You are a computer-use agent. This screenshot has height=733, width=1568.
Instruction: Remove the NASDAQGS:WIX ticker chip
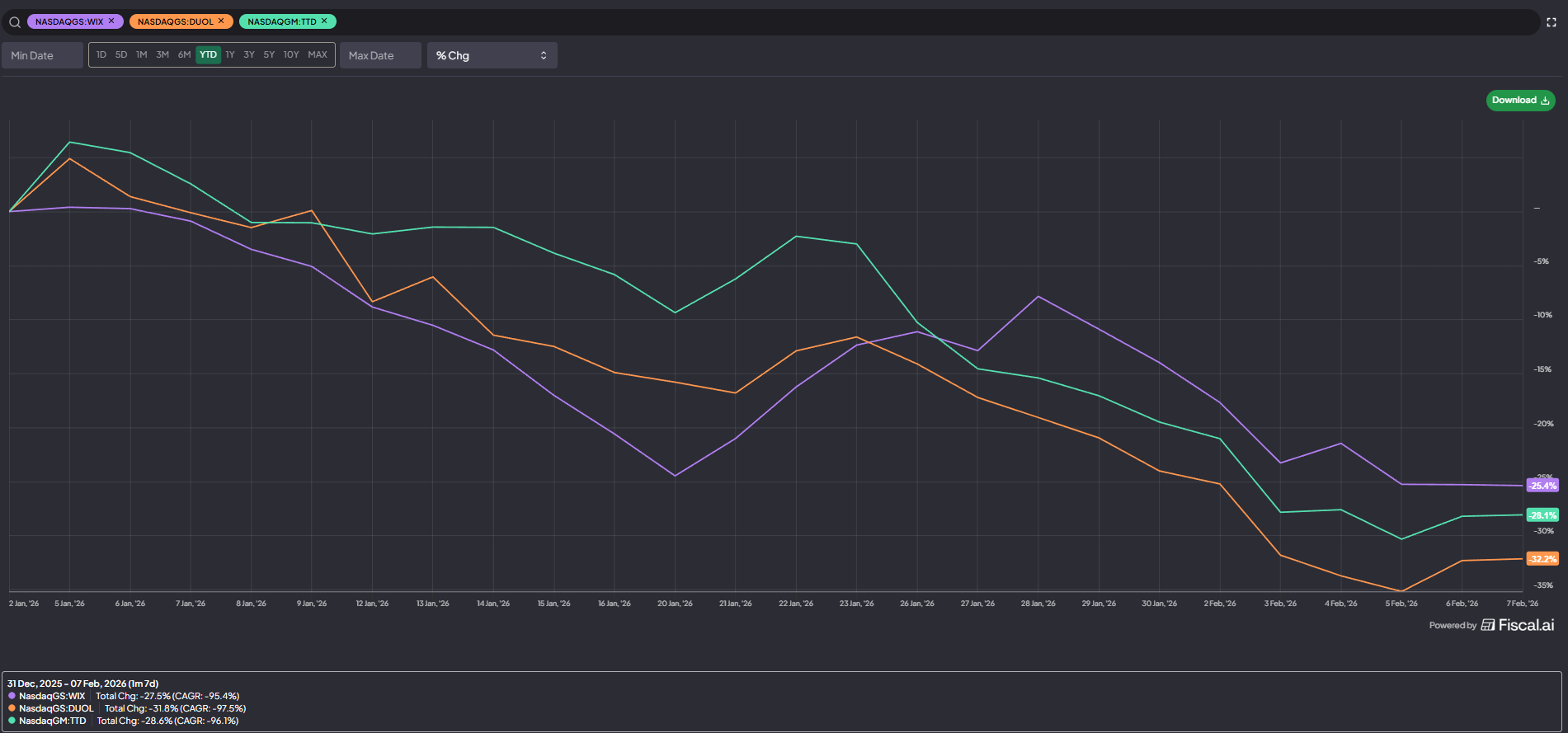[x=111, y=21]
